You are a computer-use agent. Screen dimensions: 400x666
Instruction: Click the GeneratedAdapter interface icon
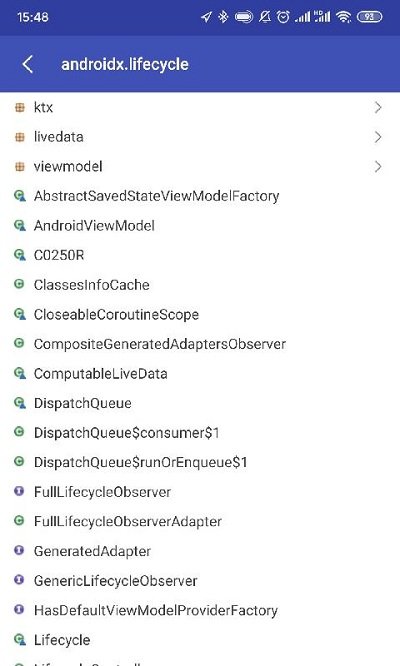click(19, 550)
